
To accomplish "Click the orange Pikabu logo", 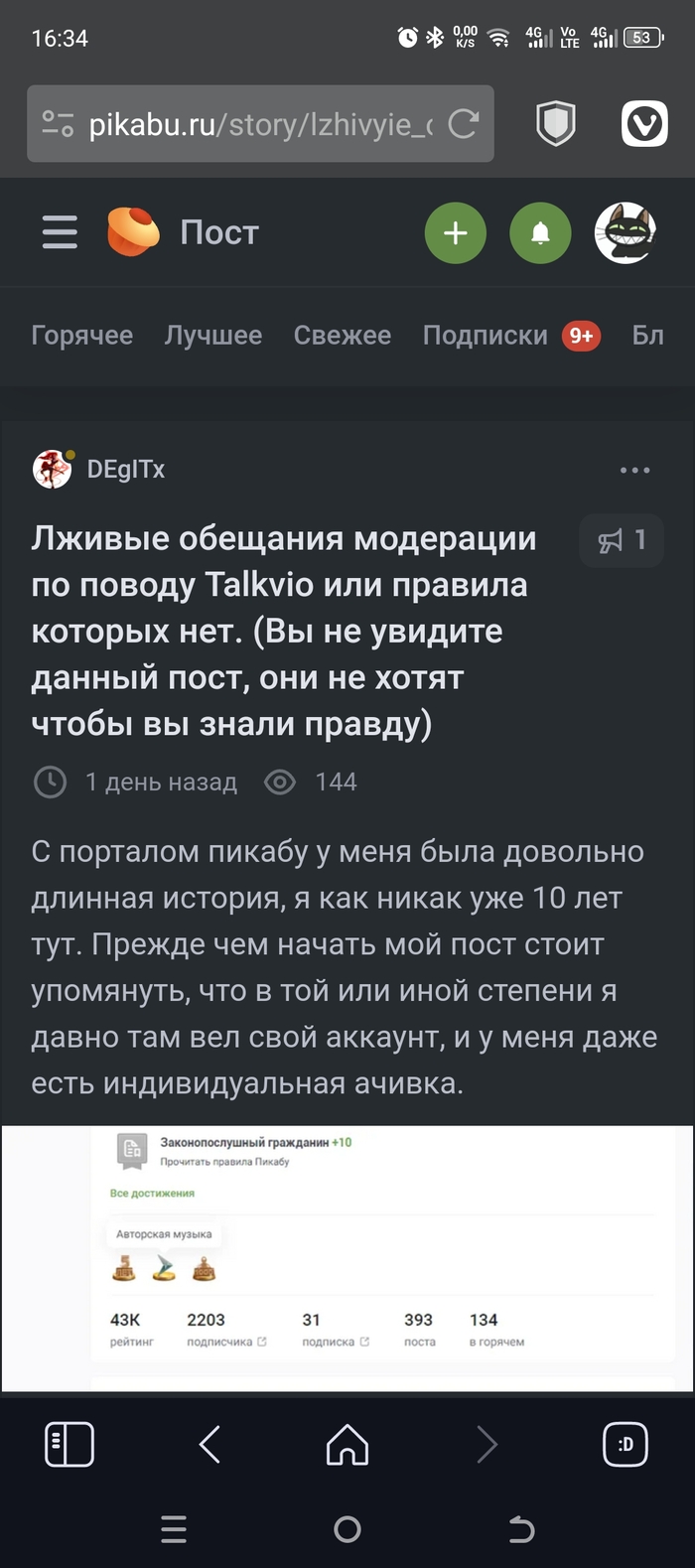I will (133, 232).
